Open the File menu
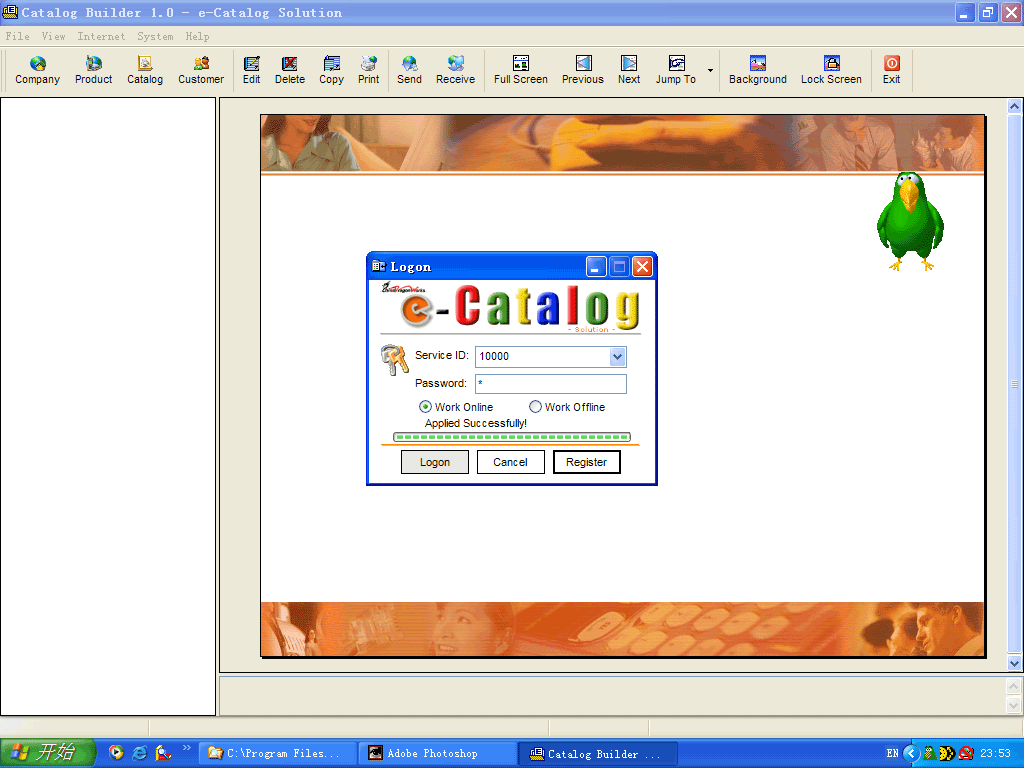1024x768 pixels. tap(18, 37)
